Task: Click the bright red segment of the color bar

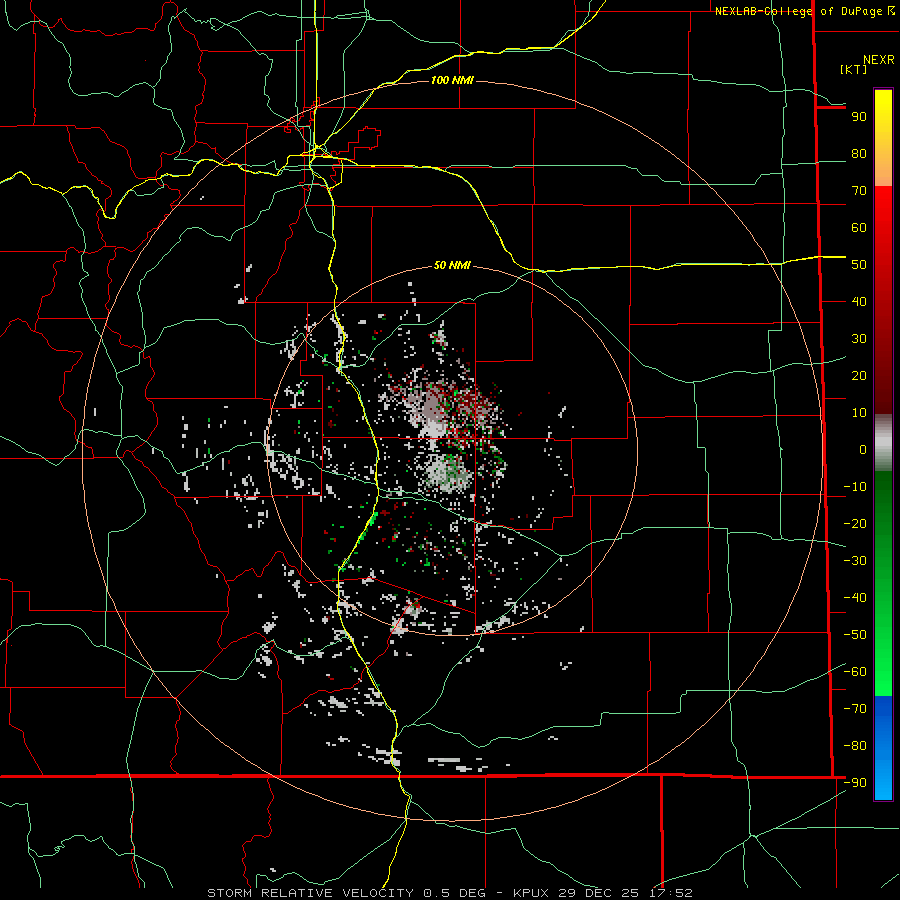Action: [x=883, y=210]
